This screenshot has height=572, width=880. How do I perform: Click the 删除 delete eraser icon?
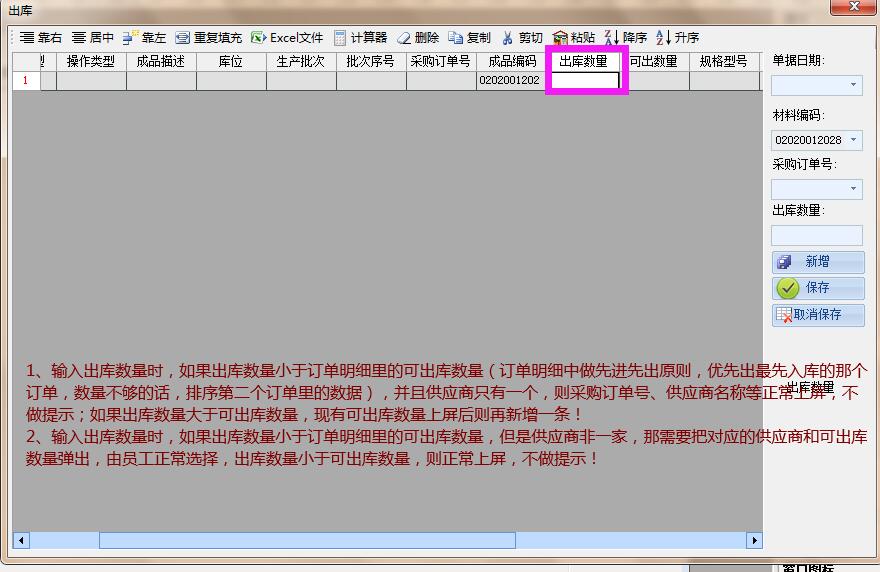404,38
